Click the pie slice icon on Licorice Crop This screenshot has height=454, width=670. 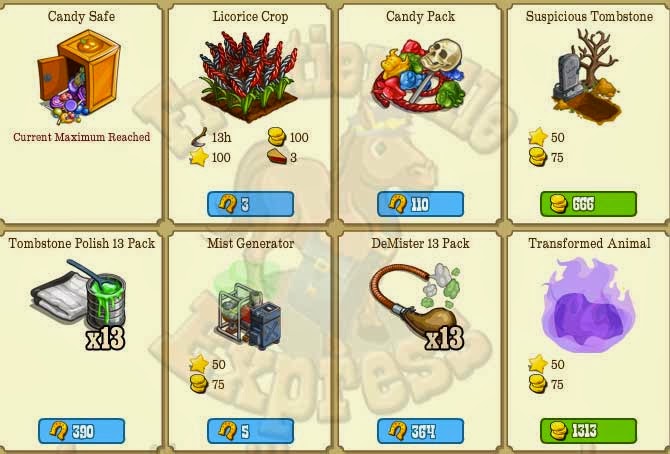coord(277,156)
